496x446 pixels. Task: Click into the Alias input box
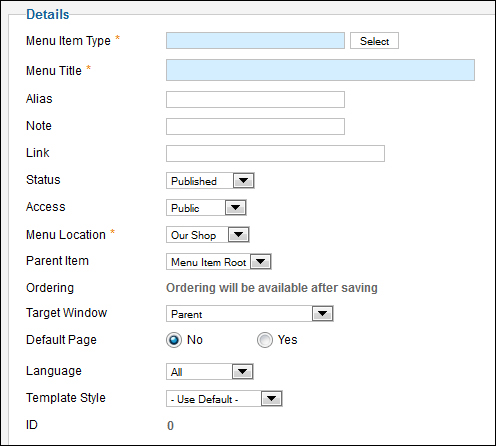click(x=255, y=99)
